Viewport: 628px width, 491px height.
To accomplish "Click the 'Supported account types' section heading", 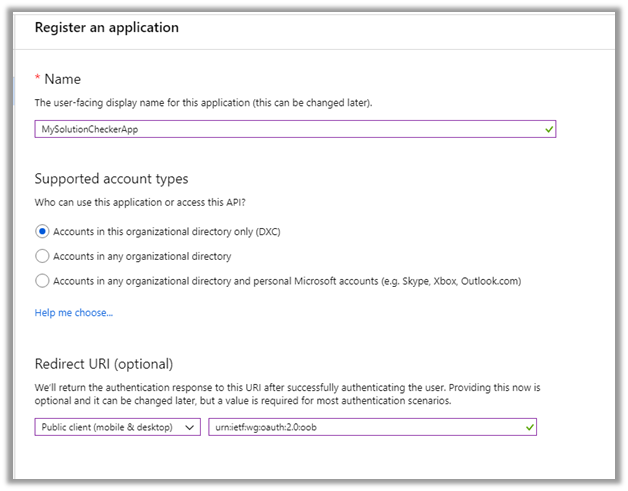I will 111,179.
